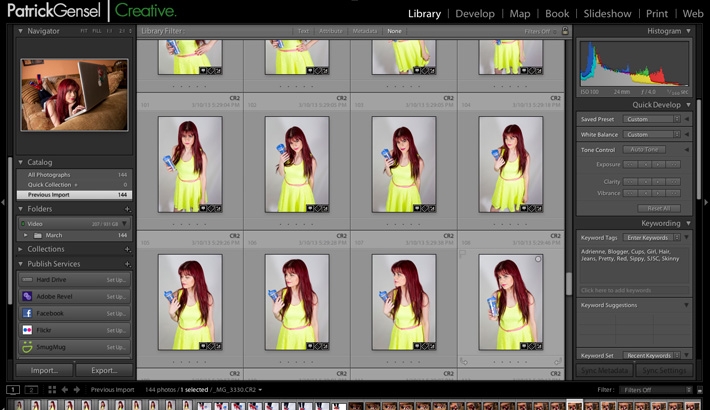Select All Photographs in Catalog
The width and height of the screenshot is (710, 410).
[x=74, y=175]
